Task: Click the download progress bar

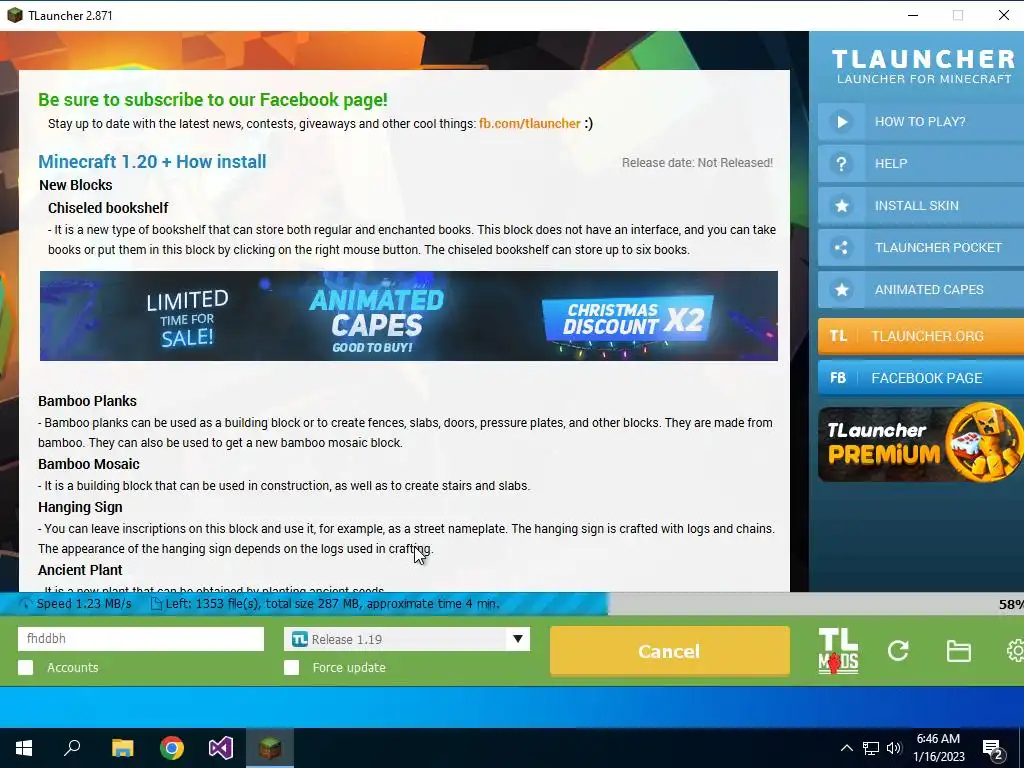Action: coord(512,604)
